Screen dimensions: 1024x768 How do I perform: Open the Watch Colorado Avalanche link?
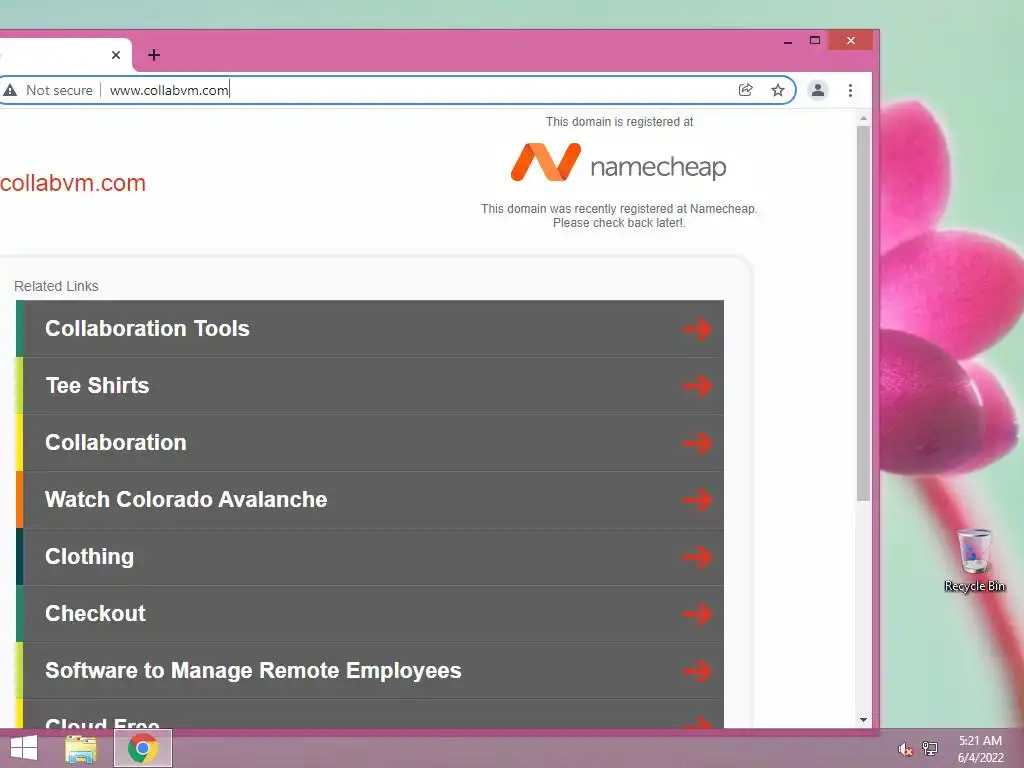tap(370, 500)
